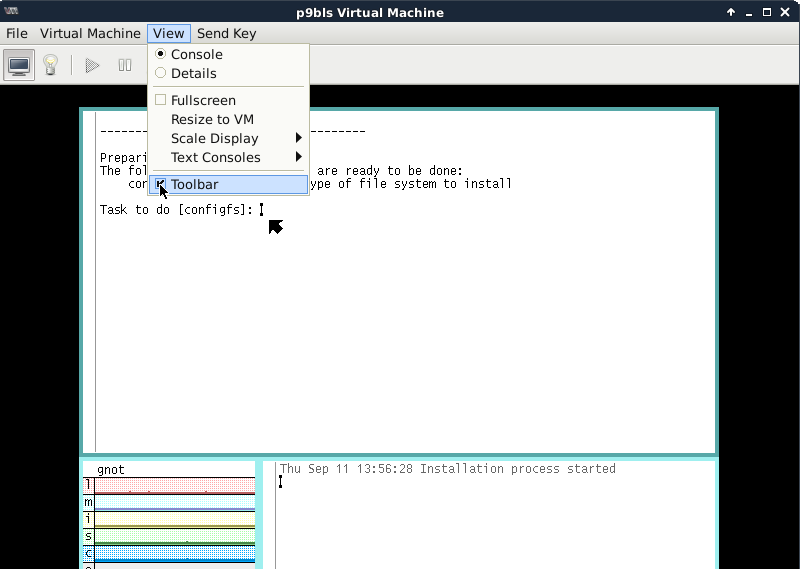
Task: Open the Send Key menu
Action: [x=226, y=33]
